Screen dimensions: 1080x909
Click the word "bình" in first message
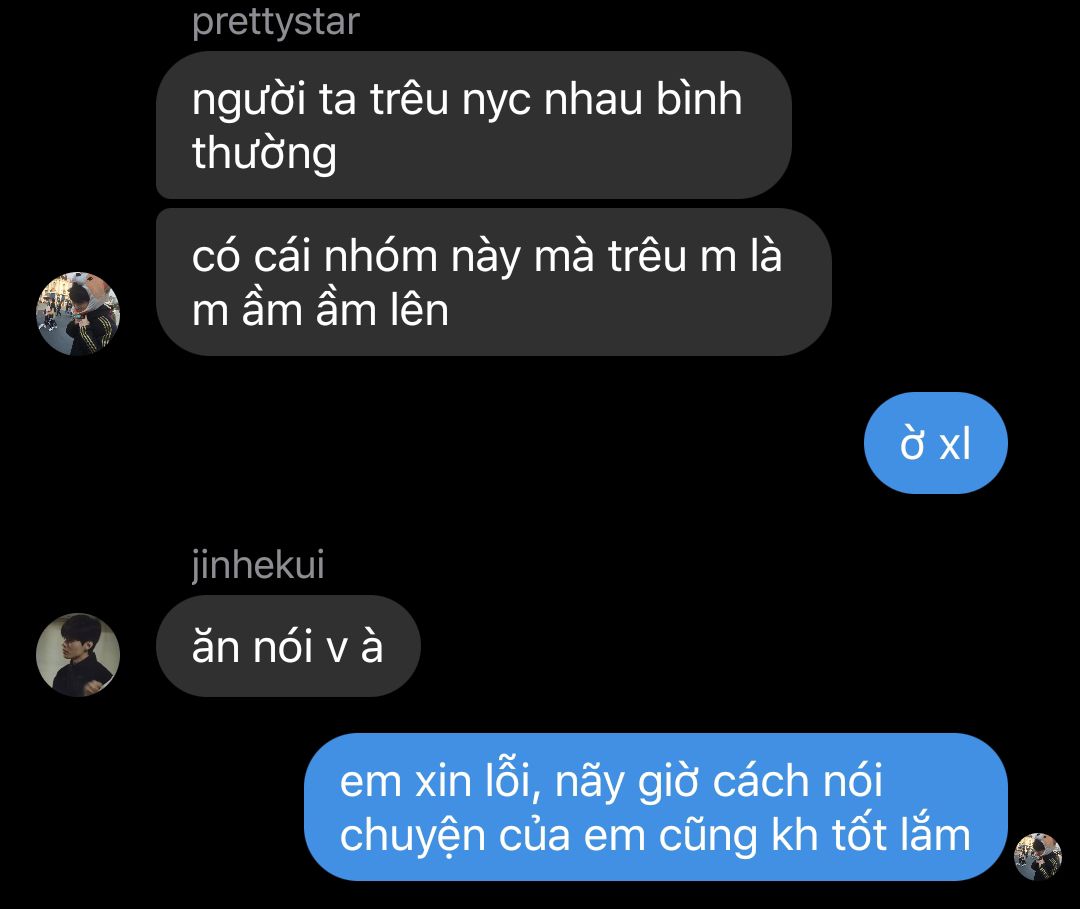698,99
